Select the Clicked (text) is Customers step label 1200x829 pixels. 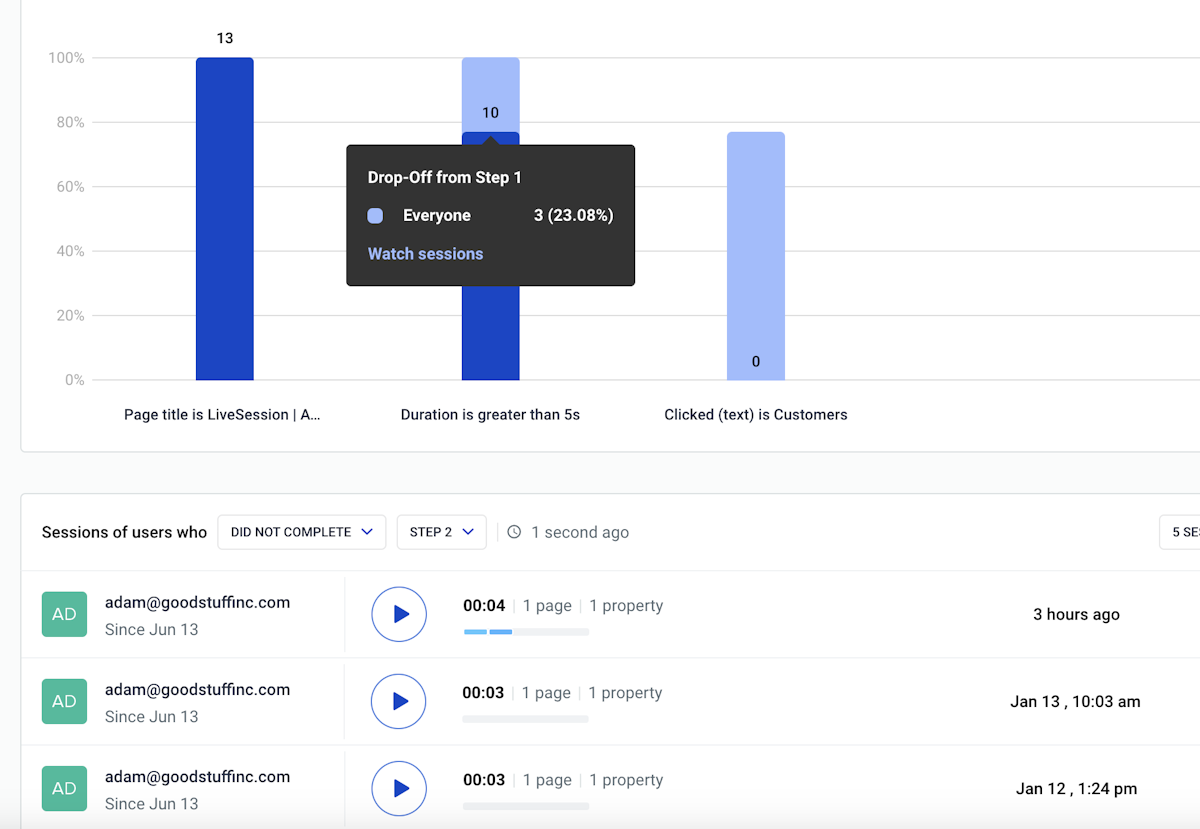click(755, 414)
